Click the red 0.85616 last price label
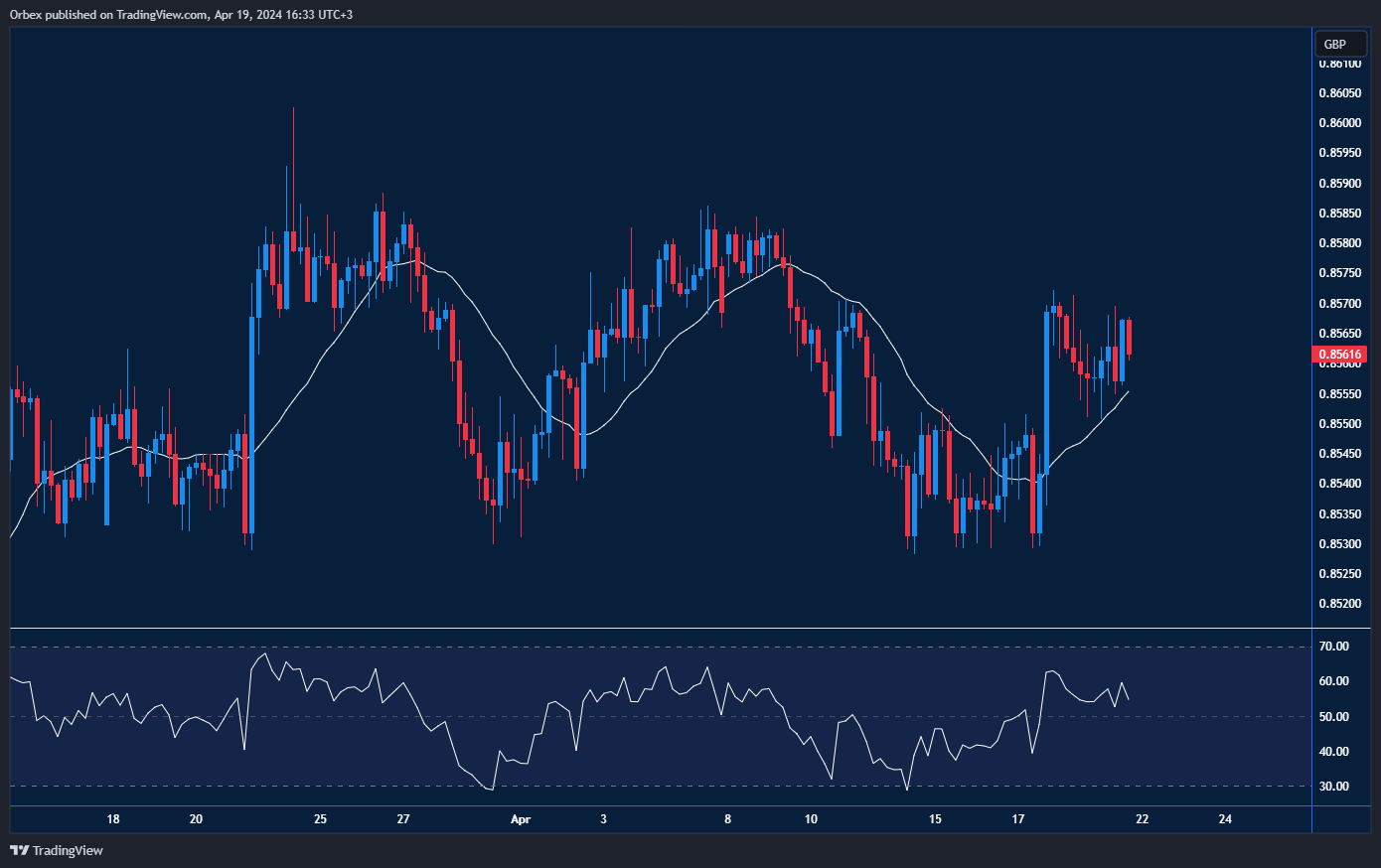Viewport: 1381px width, 868px height. point(1339,354)
